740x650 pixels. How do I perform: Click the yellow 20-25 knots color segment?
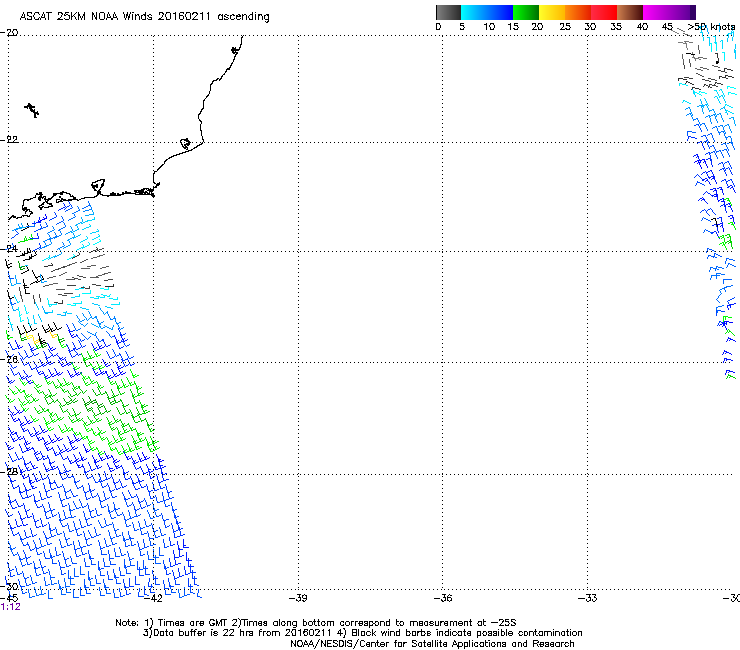[552, 12]
